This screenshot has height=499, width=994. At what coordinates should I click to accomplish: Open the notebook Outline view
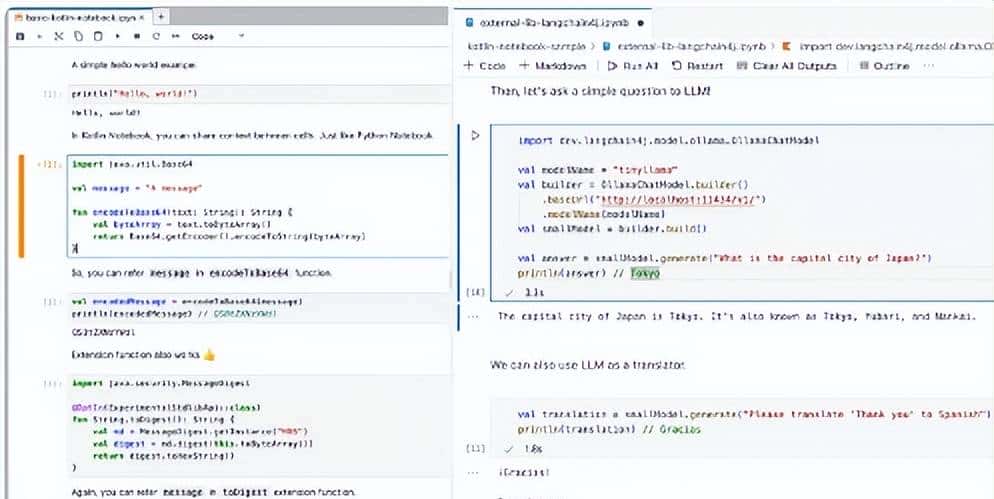pos(884,66)
